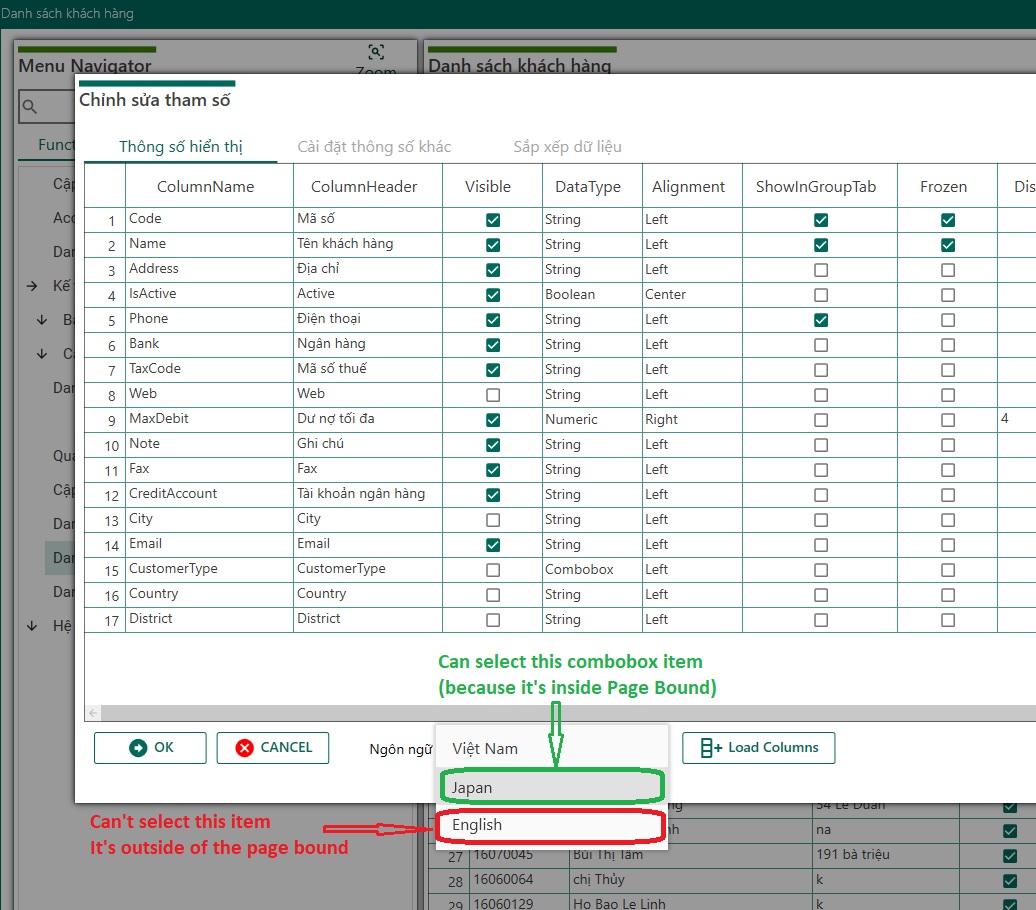This screenshot has width=1036, height=910.
Task: Click the DataType column header
Action: click(591, 186)
